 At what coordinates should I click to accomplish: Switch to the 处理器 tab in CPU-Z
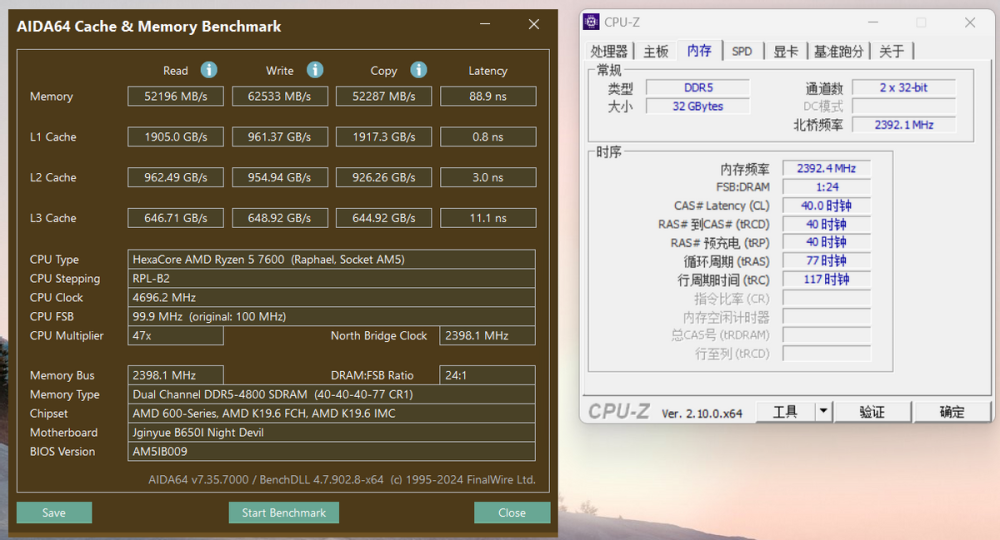609,51
